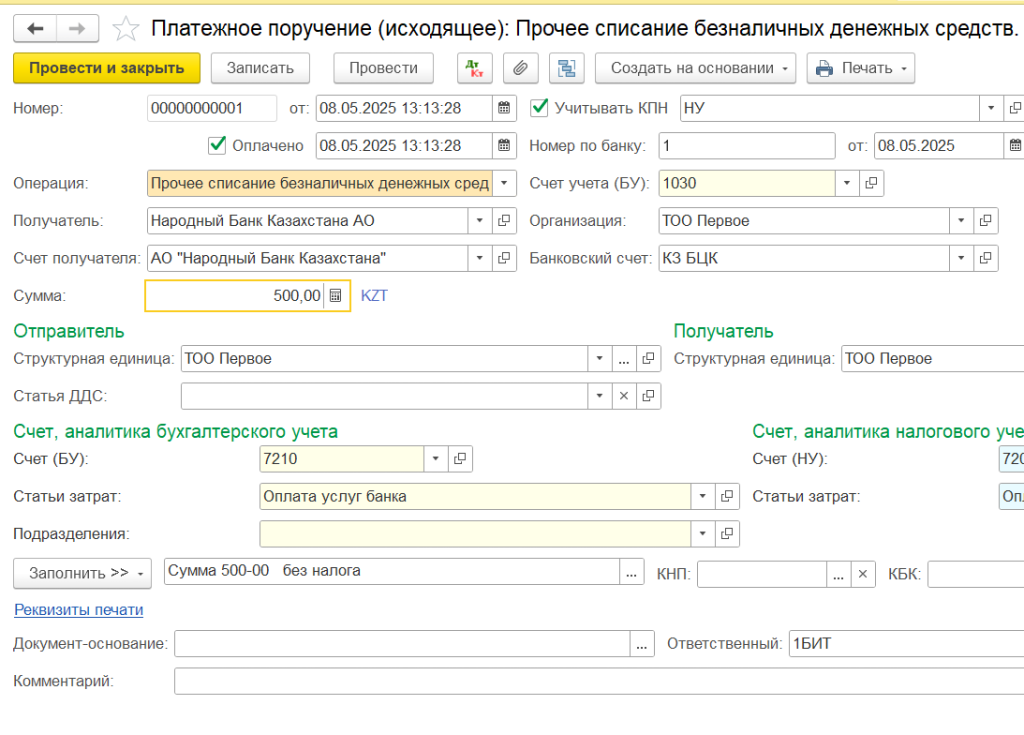The width and height of the screenshot is (1024, 735).
Task: Open calculator icon in Сумма field
Action: (x=336, y=296)
